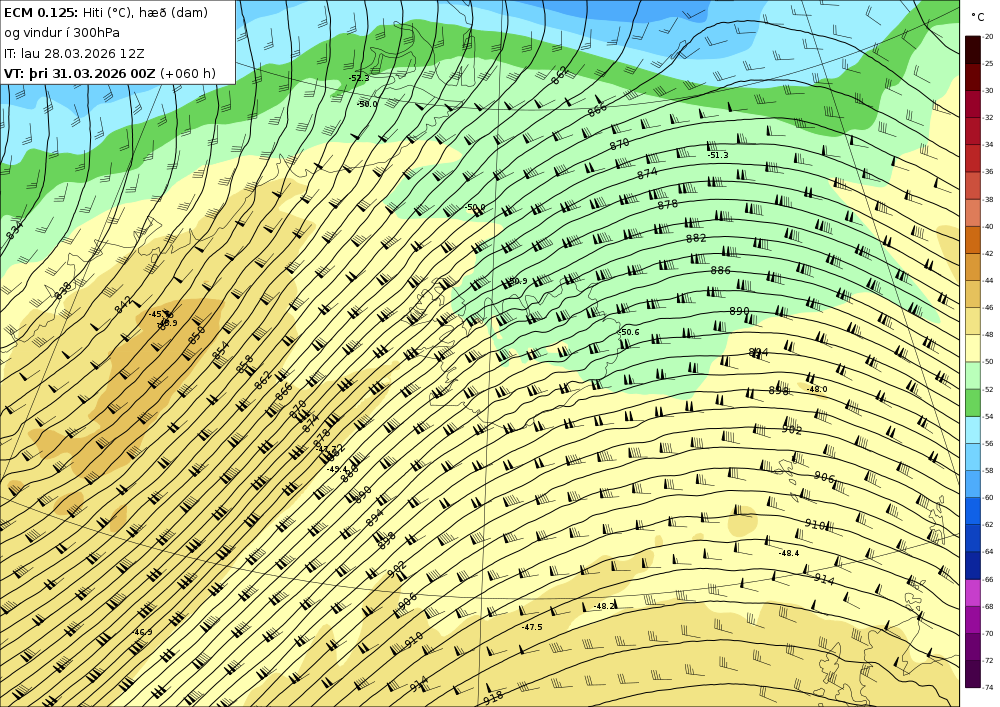Click the '-48.0' temperature value on the map
This screenshot has height=707, width=1000.
(817, 389)
